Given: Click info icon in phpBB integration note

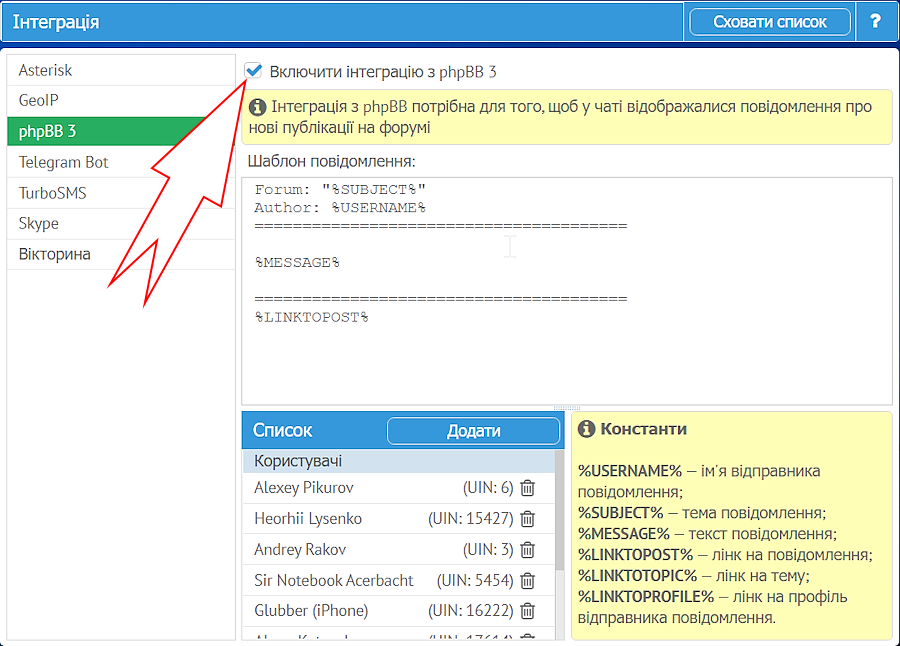Looking at the screenshot, I should pos(258,107).
